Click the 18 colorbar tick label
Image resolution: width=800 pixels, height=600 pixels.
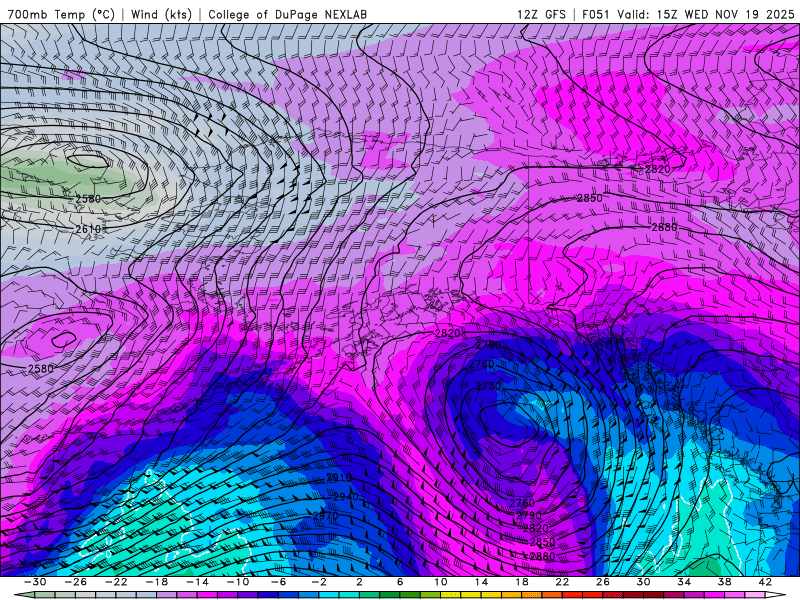pyautogui.click(x=521, y=582)
